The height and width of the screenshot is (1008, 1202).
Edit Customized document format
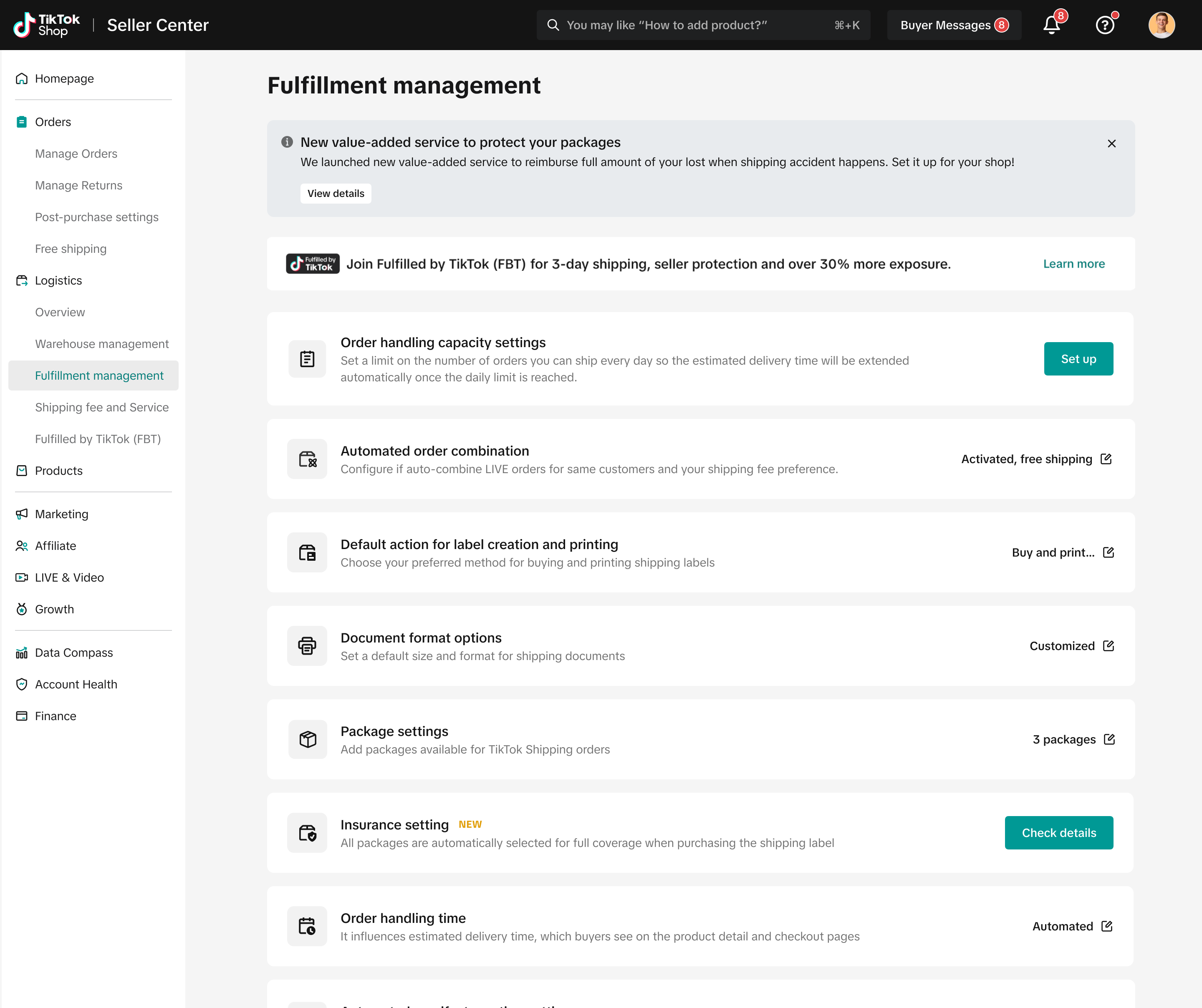(x=1108, y=646)
